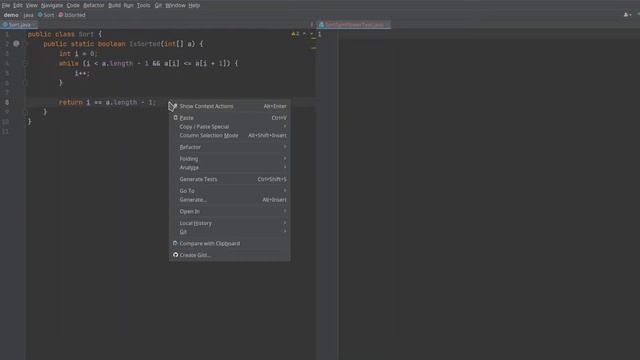The height and width of the screenshot is (360, 640).
Task: Select Create Gist... in context menu
Action: [x=230, y=255]
